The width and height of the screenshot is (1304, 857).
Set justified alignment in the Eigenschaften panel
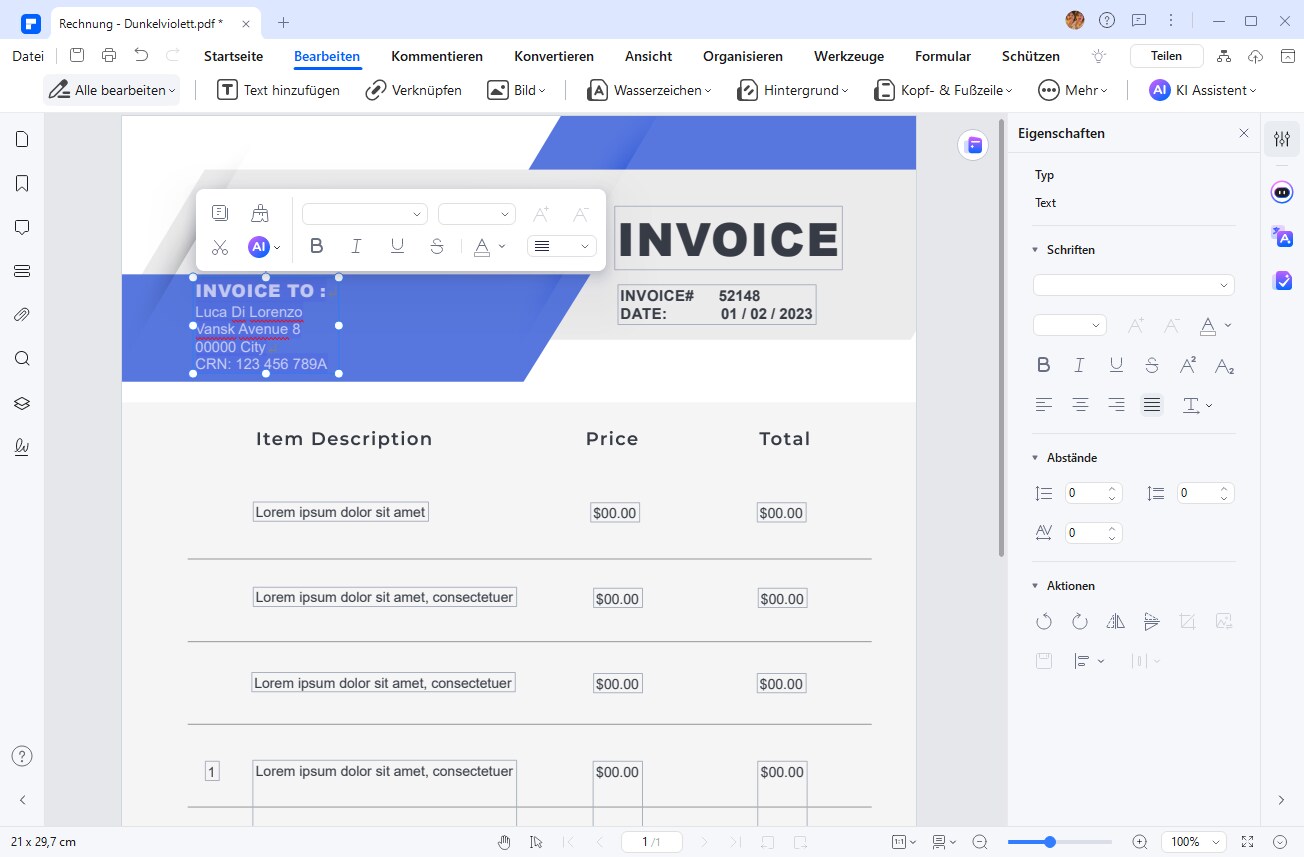(x=1152, y=405)
